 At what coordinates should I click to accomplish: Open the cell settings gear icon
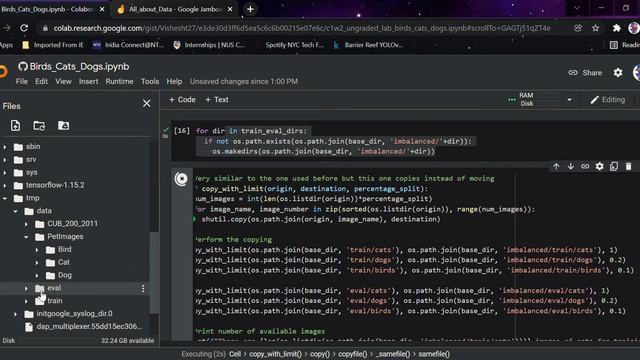599,166
